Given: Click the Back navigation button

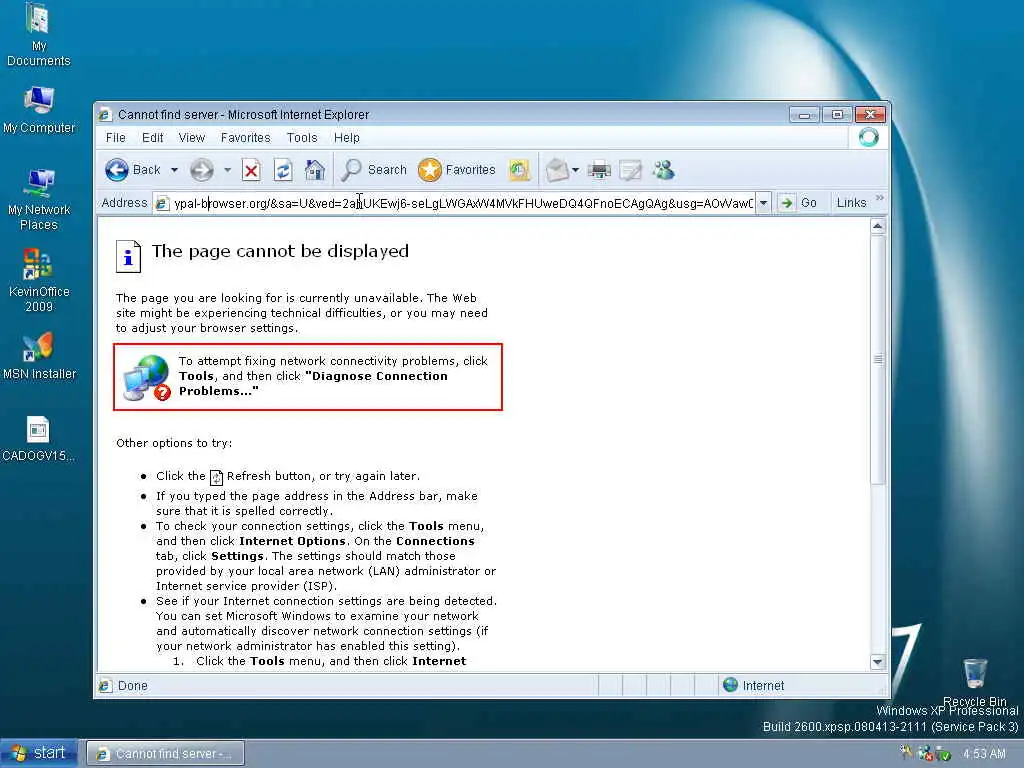Looking at the screenshot, I should click(133, 170).
